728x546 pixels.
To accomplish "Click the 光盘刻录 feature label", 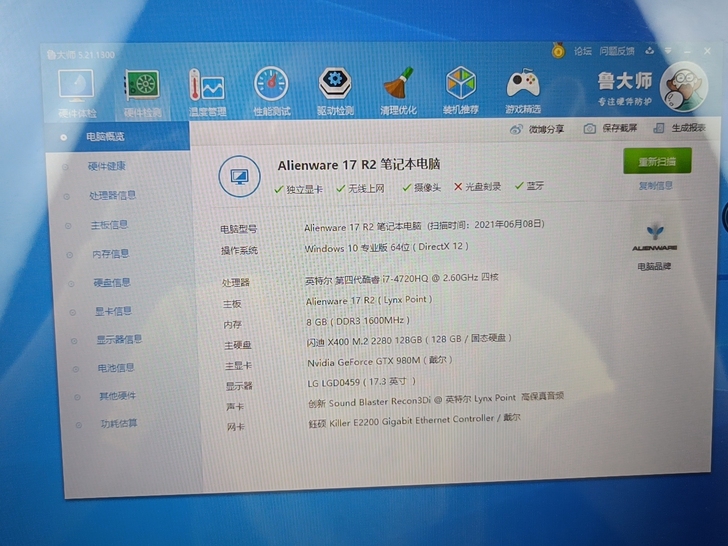I will [x=483, y=186].
